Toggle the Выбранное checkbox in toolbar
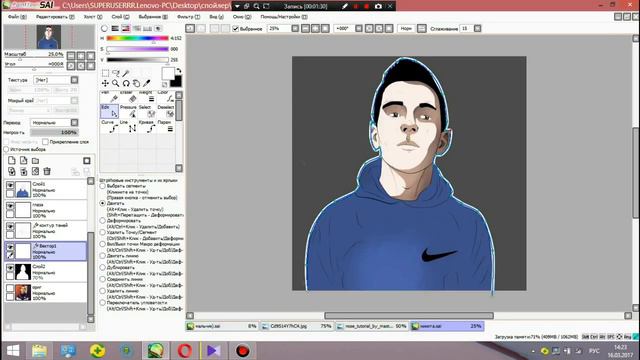The width and height of the screenshot is (640, 360). pyautogui.click(x=236, y=29)
